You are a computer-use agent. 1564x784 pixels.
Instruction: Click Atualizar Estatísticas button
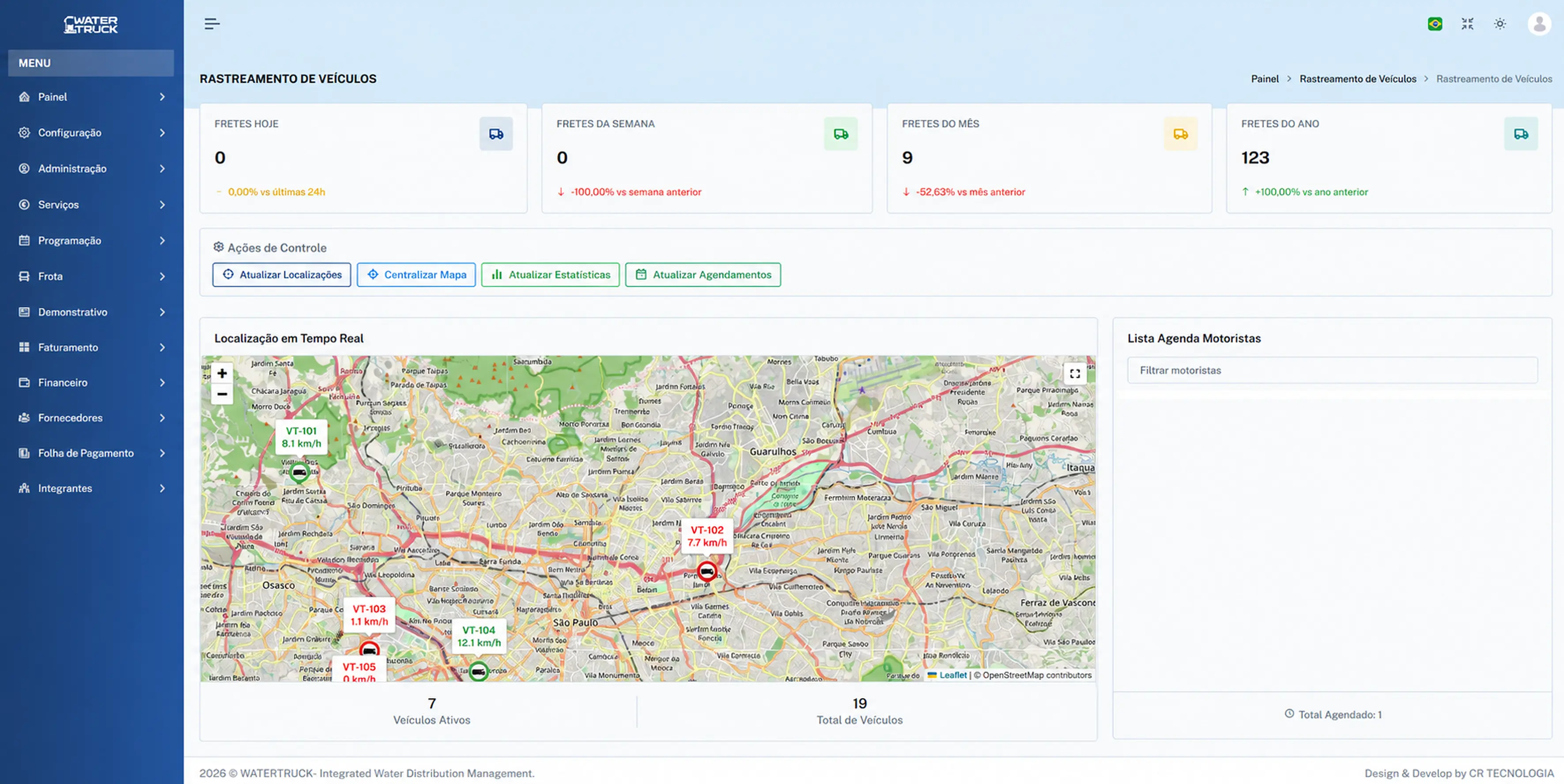click(550, 275)
